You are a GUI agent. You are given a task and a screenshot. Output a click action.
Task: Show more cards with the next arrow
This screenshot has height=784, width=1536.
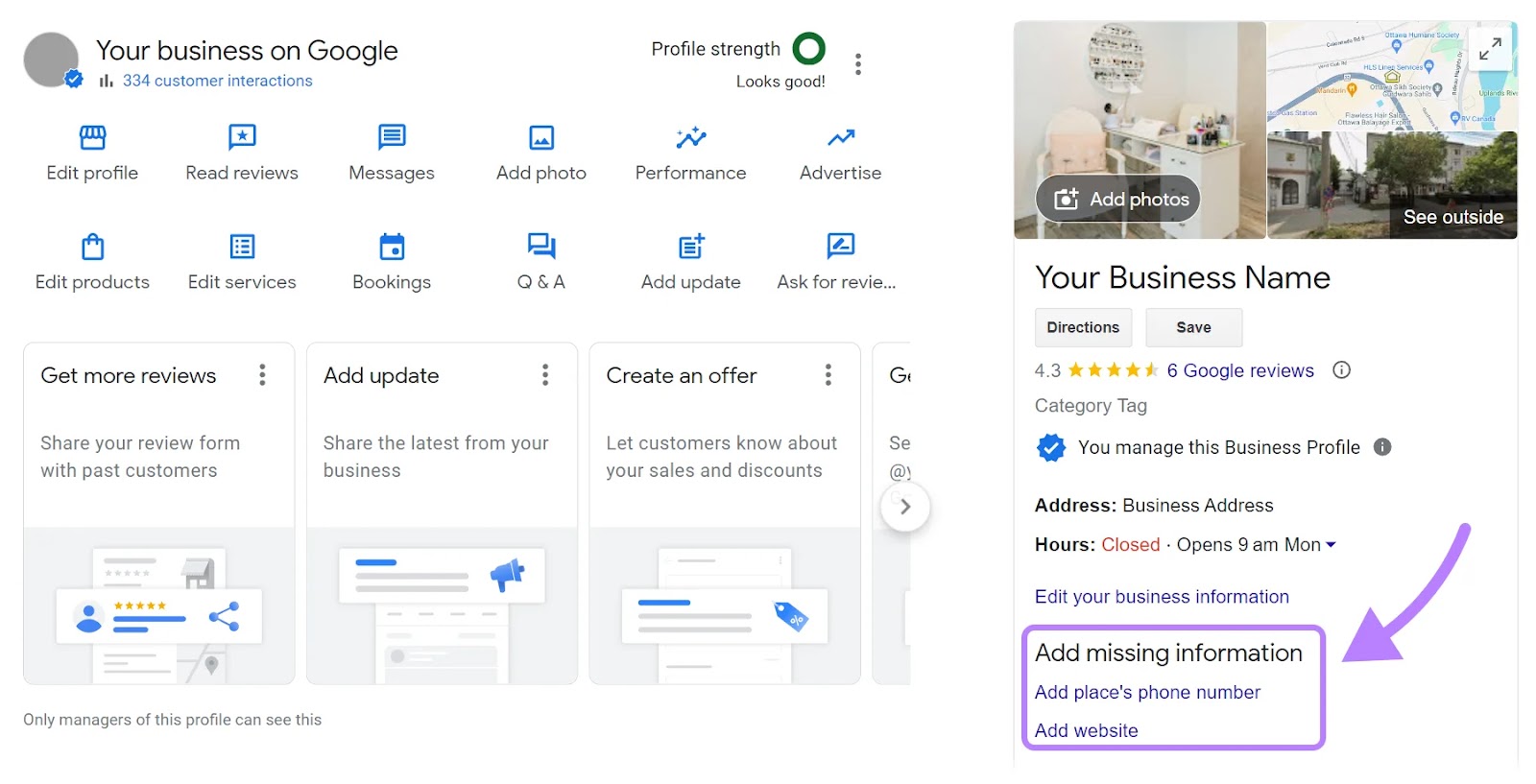905,507
